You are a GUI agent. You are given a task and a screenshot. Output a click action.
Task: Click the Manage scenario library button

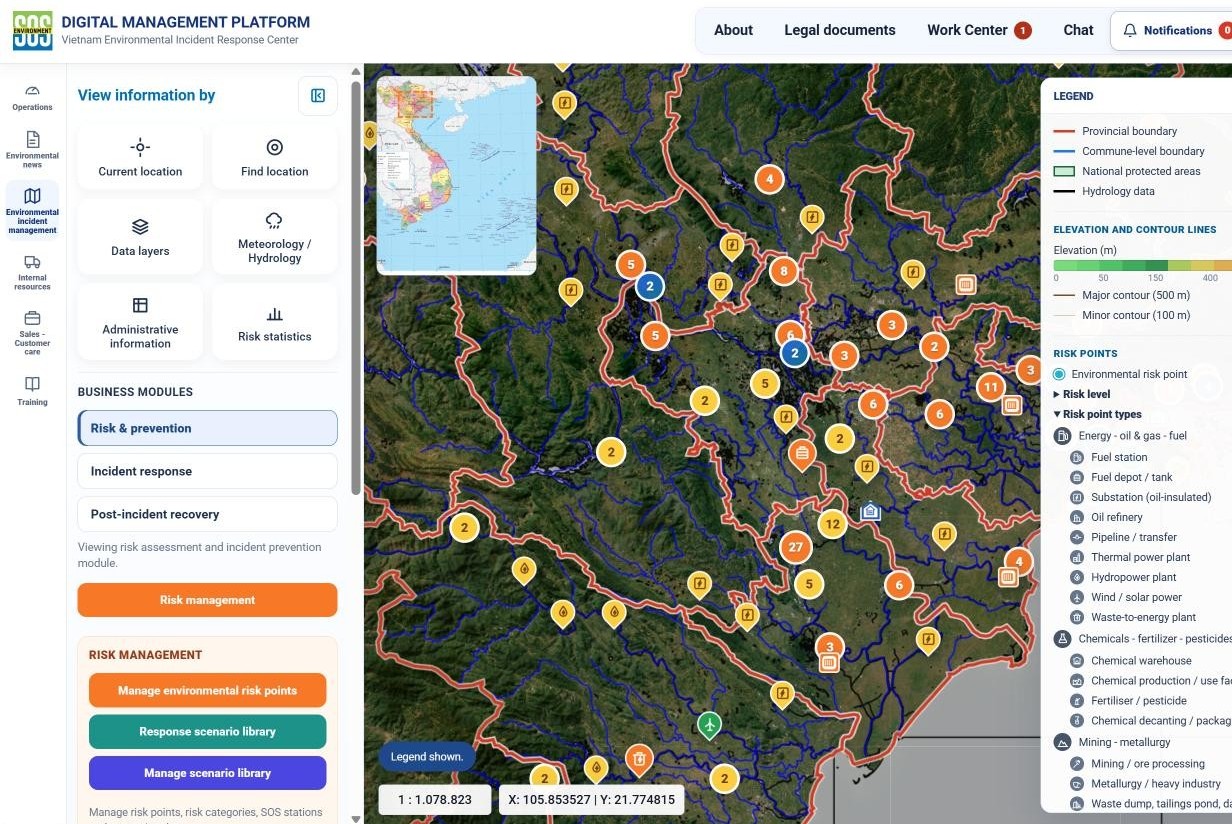coord(207,773)
